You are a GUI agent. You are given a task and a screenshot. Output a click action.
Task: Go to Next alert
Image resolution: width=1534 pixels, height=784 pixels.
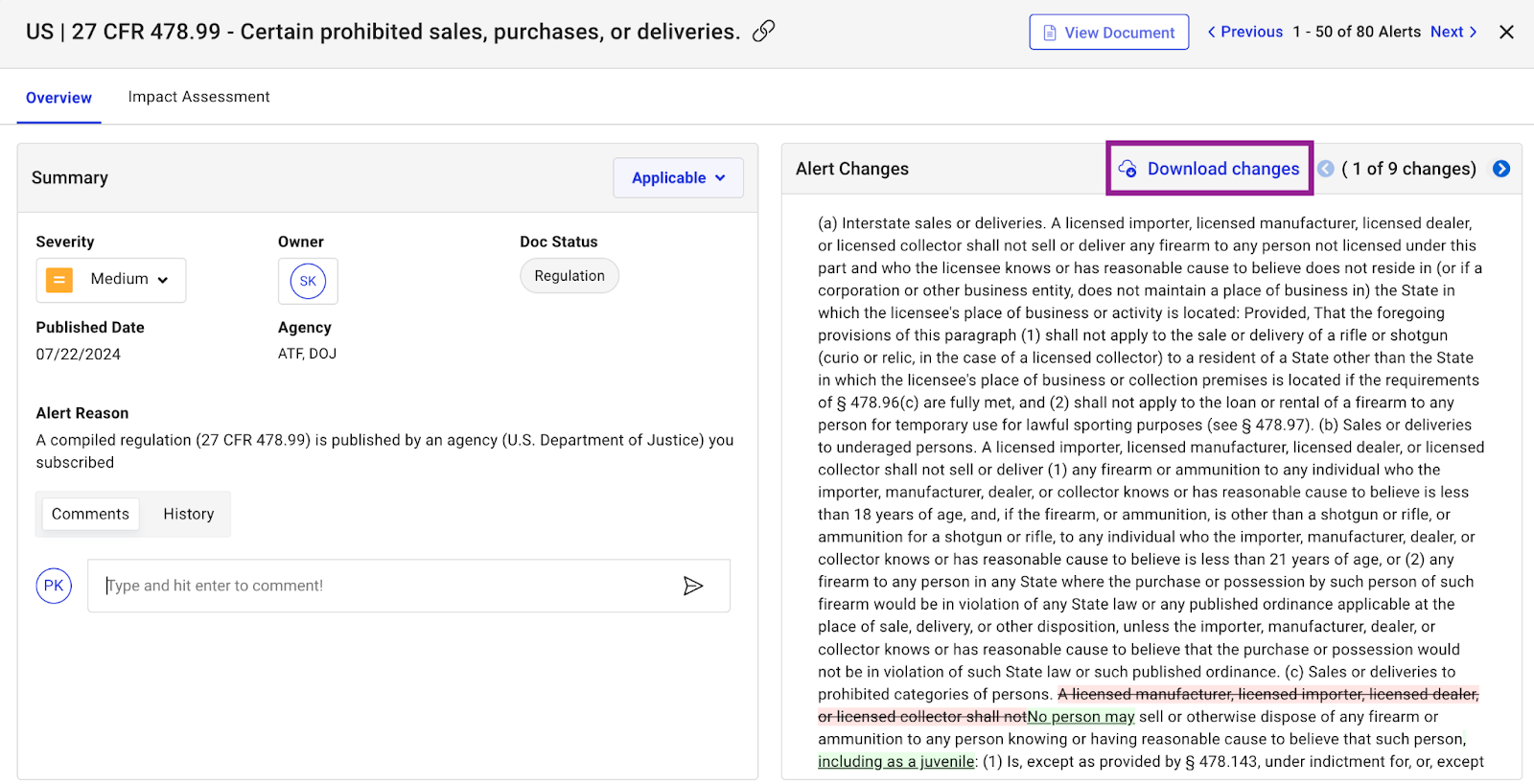tap(1453, 33)
